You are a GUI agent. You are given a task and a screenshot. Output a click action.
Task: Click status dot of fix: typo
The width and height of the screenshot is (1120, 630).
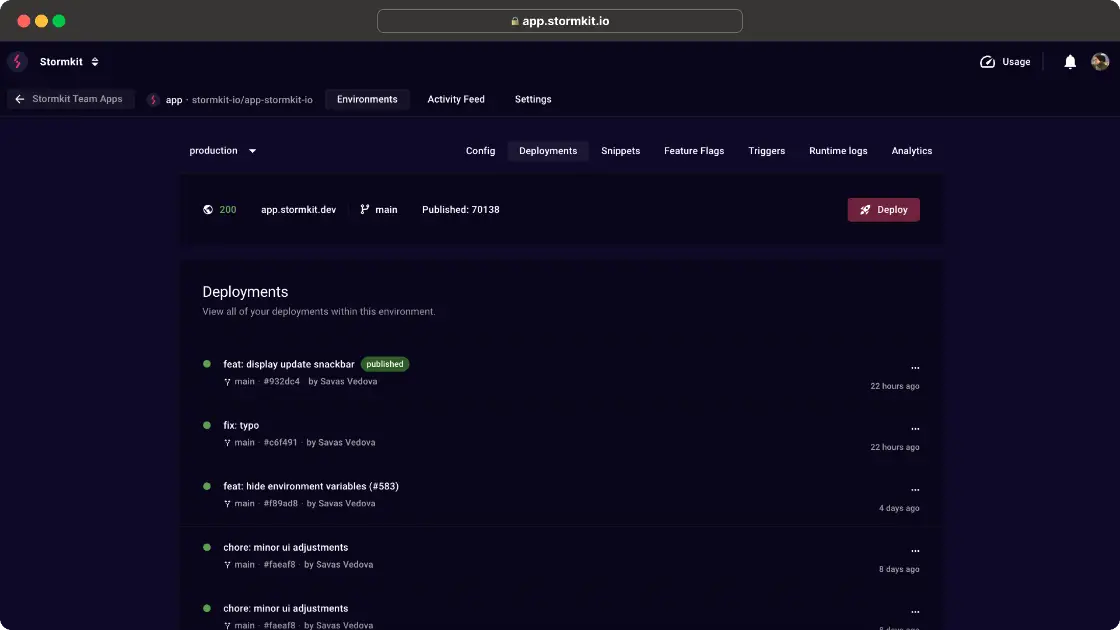207,425
